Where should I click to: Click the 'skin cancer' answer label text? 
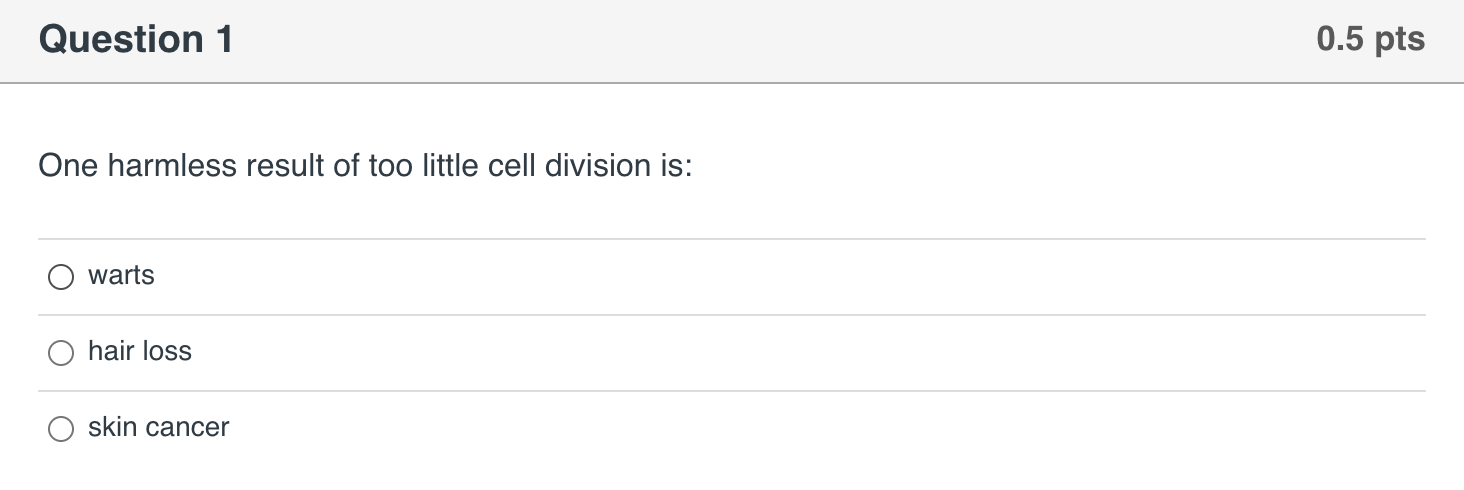click(x=158, y=427)
